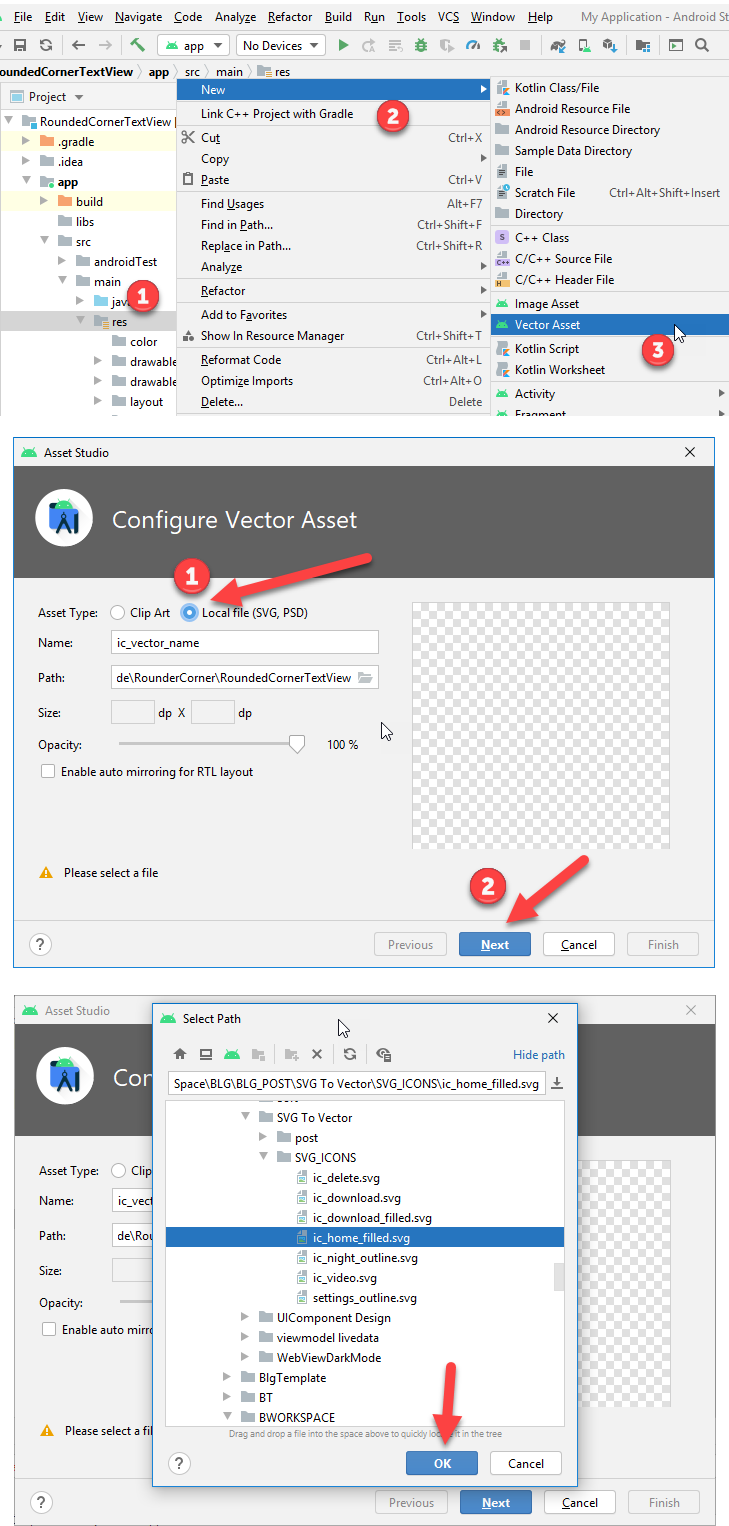Open the Build menu in the menu bar
Screen dimensions: 729x1526
click(339, 17)
